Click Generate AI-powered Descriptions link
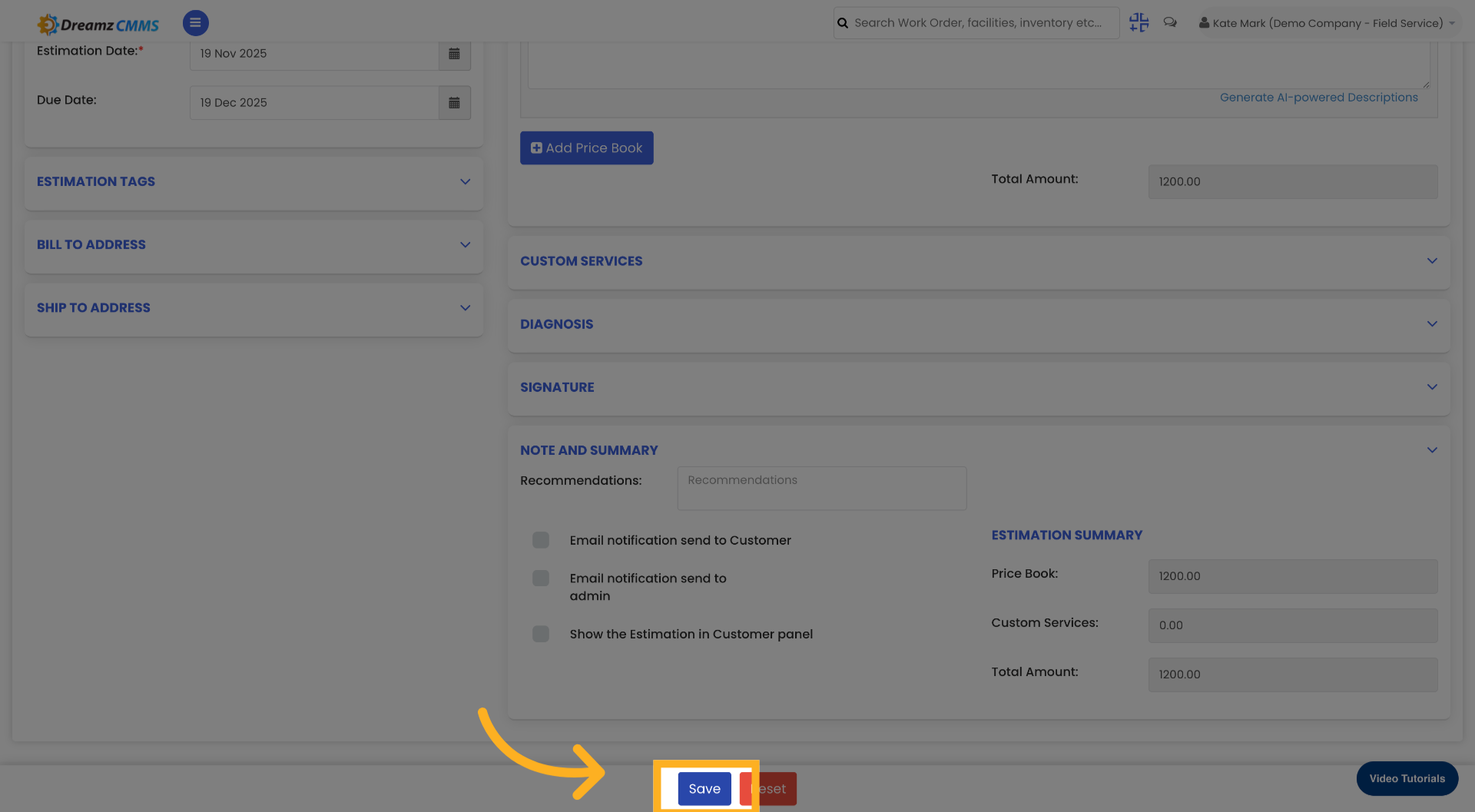This screenshot has width=1475, height=812. click(x=1319, y=97)
